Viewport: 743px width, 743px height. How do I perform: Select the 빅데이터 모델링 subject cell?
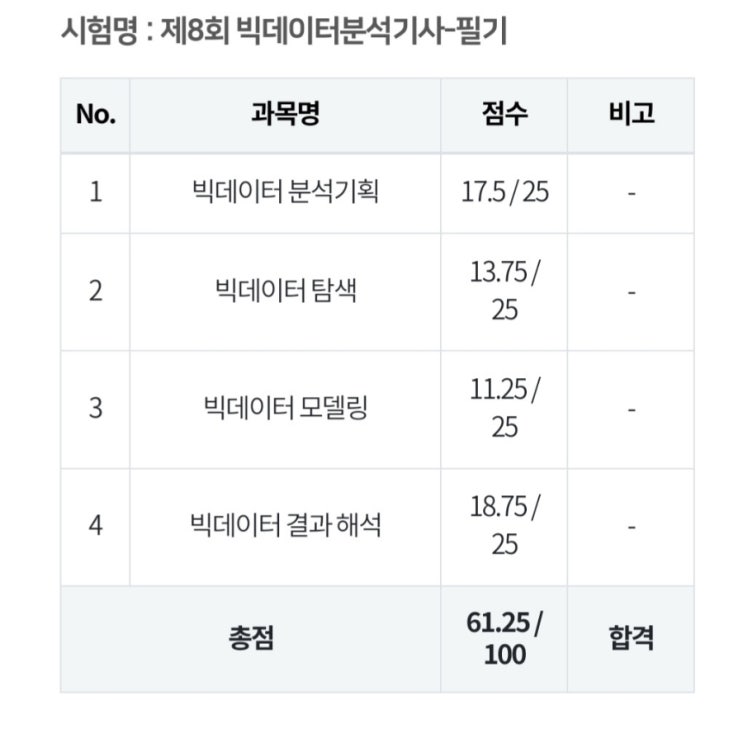pos(285,409)
